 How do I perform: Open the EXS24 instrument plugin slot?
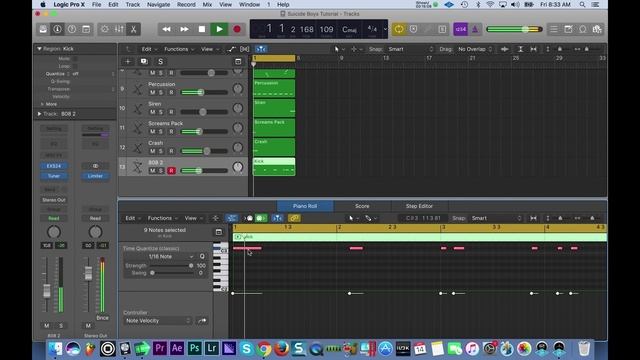(54, 166)
